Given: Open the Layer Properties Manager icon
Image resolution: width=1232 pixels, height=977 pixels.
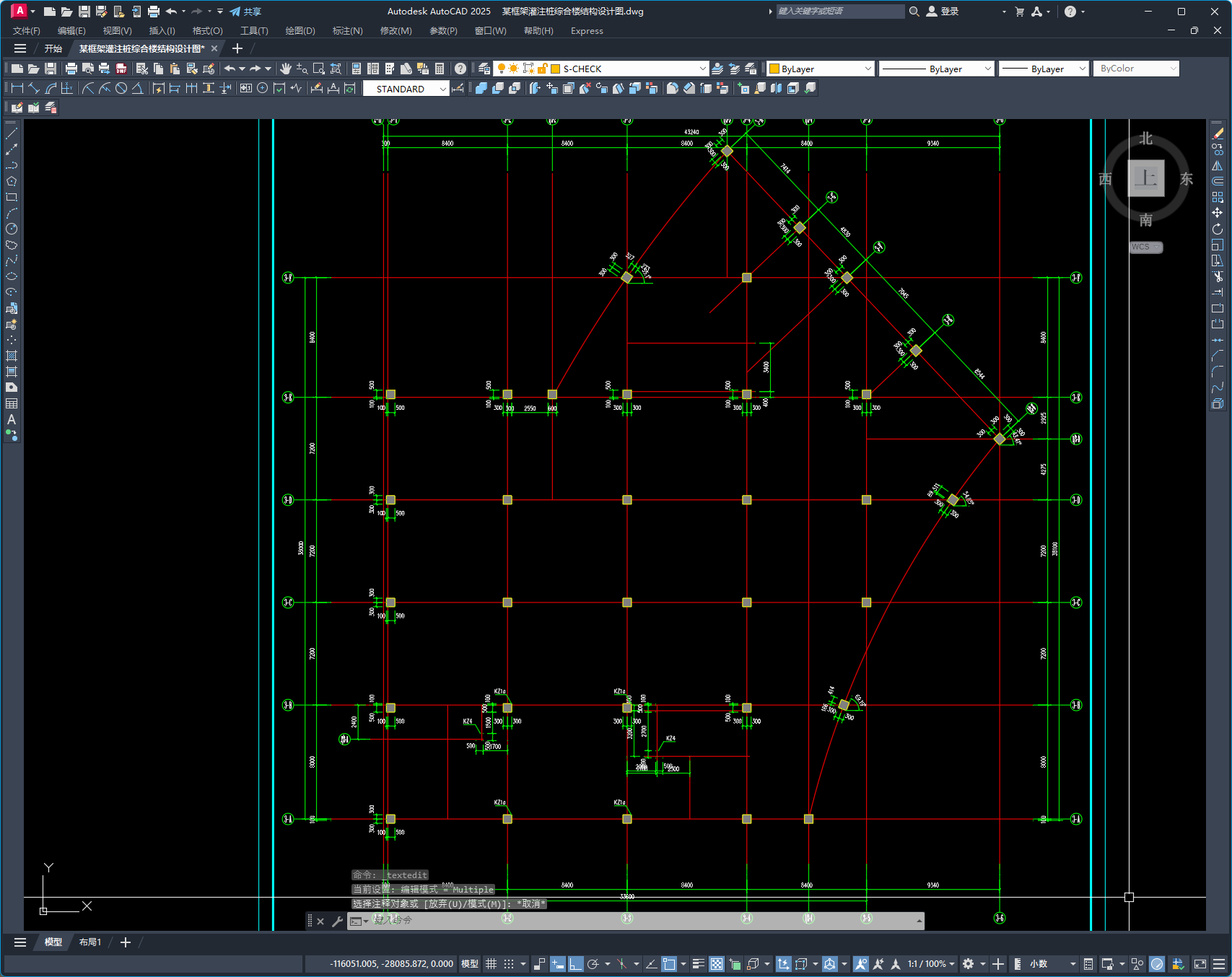Looking at the screenshot, I should [x=484, y=69].
